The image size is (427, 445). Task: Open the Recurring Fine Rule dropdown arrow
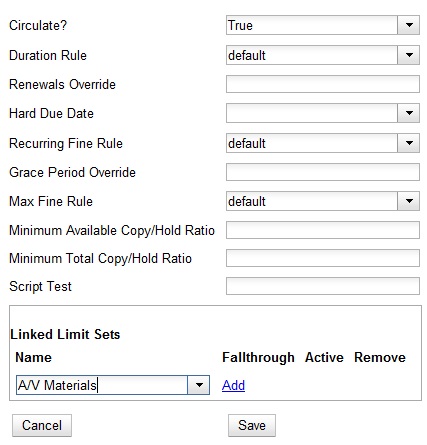(x=408, y=143)
